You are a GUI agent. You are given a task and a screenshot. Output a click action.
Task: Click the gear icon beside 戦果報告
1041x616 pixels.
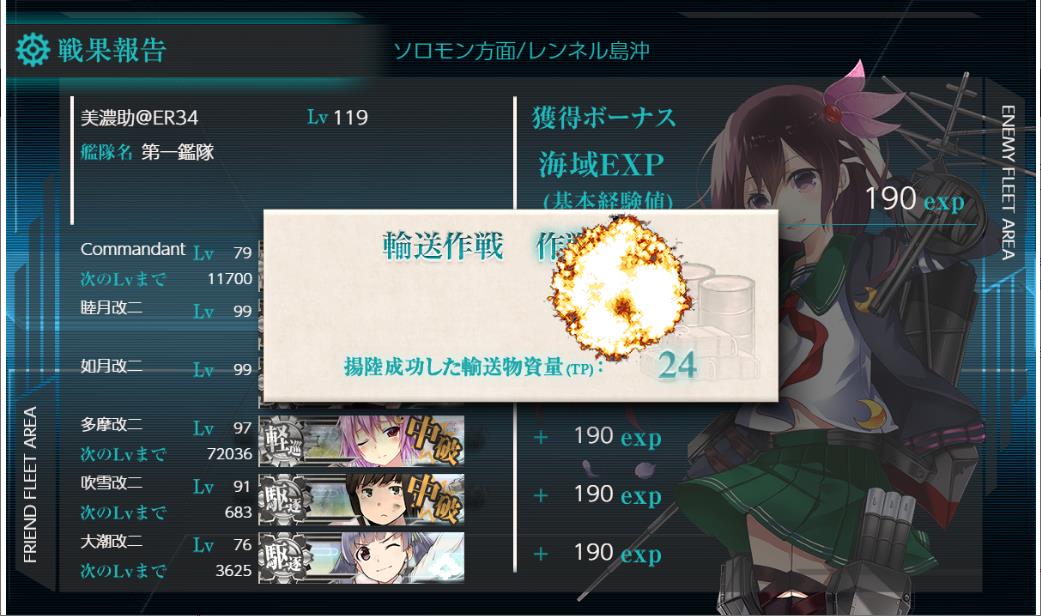click(33, 50)
